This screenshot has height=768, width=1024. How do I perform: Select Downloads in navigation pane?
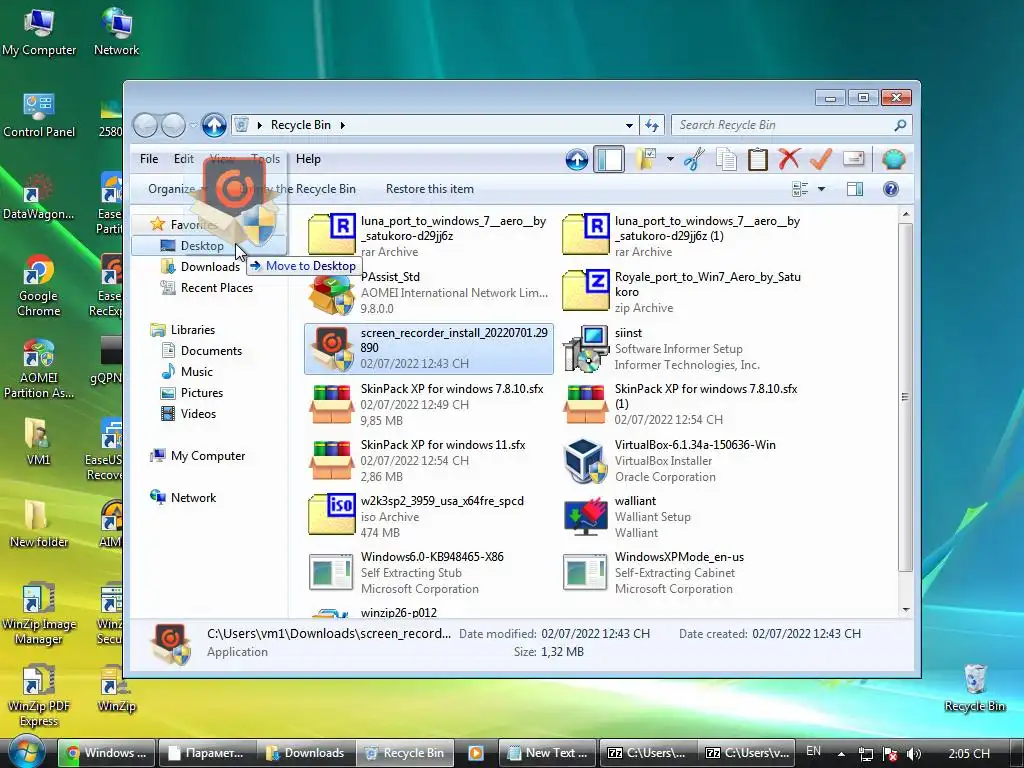pos(210,266)
